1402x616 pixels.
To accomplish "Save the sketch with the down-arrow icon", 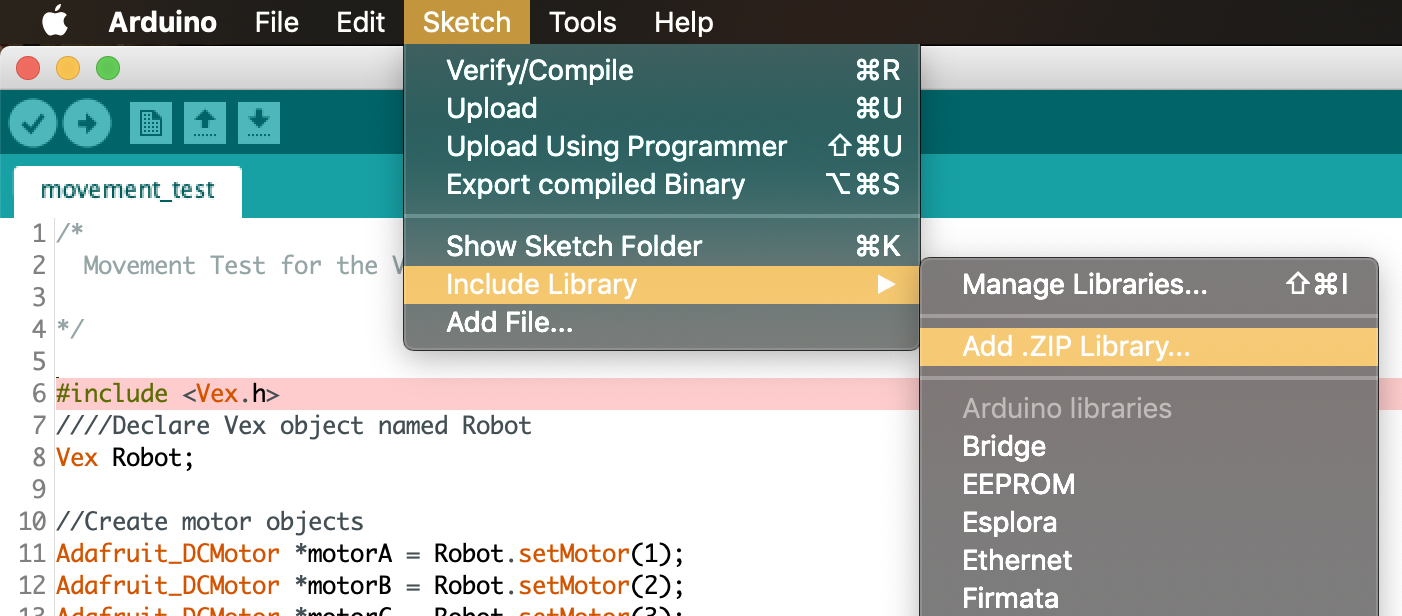I will [x=259, y=123].
